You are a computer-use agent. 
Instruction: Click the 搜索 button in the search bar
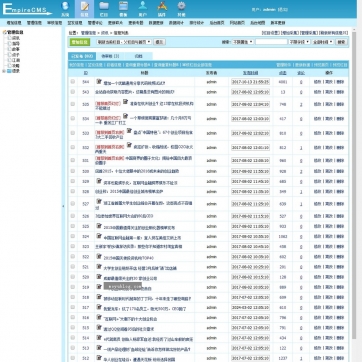click(x=341, y=42)
